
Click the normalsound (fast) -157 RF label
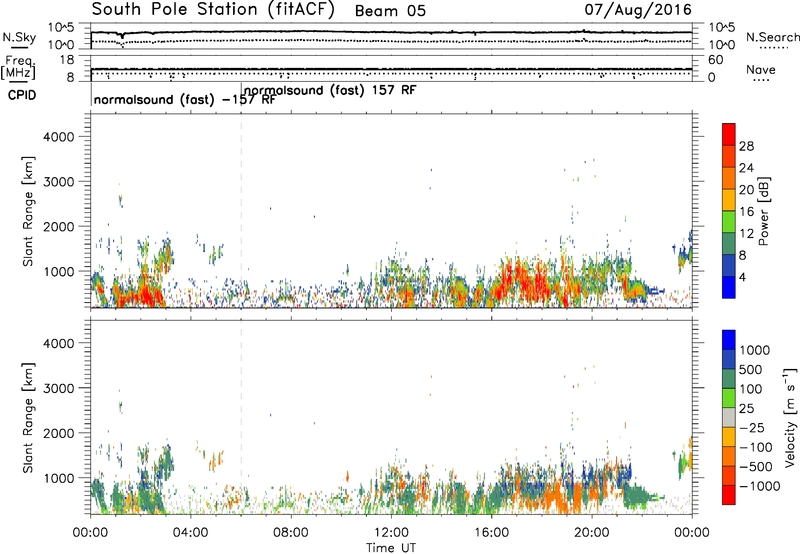pos(184,99)
